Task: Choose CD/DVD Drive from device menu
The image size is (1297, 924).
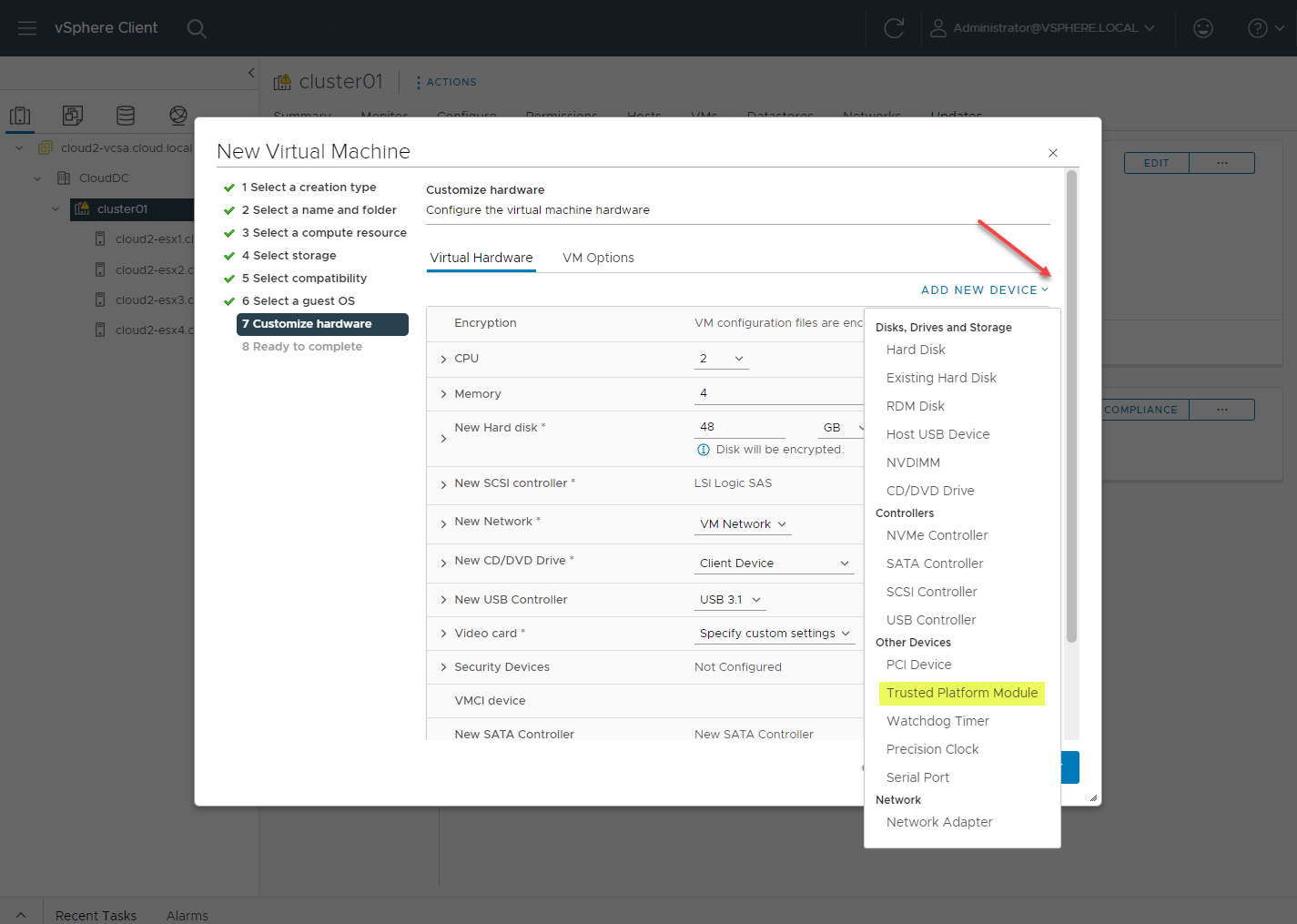Action: point(930,491)
